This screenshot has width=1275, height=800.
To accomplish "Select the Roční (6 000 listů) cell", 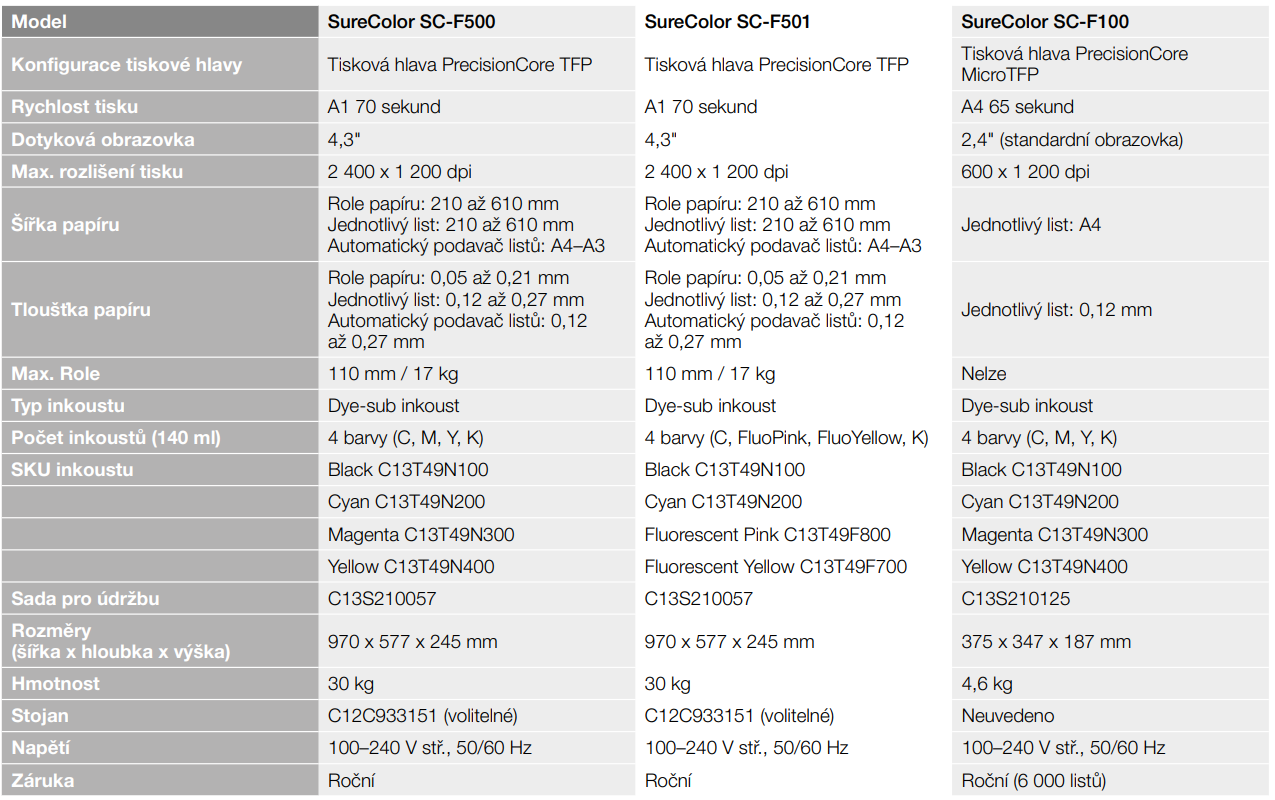I will pos(1111,780).
